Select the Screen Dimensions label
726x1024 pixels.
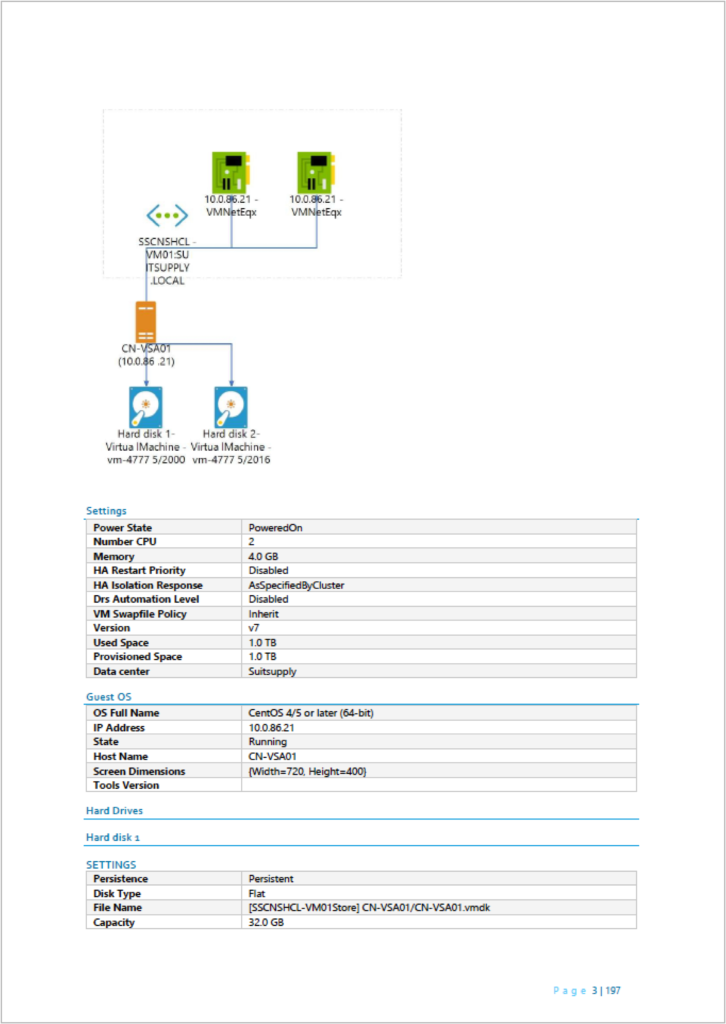pyautogui.click(x=139, y=771)
